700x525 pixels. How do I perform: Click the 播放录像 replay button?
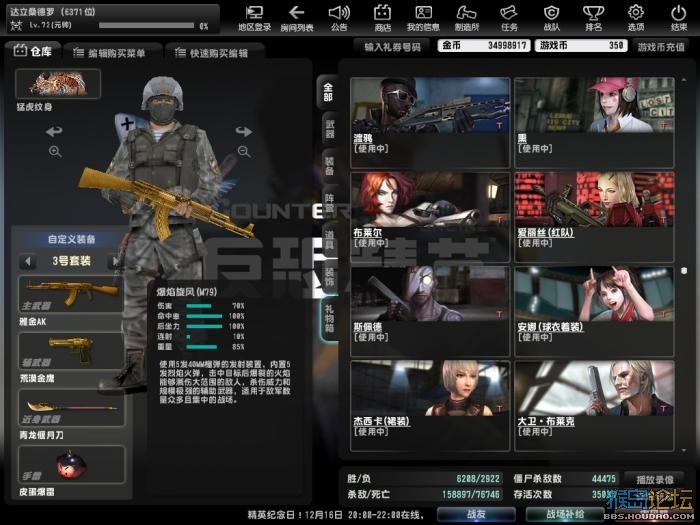(x=654, y=479)
